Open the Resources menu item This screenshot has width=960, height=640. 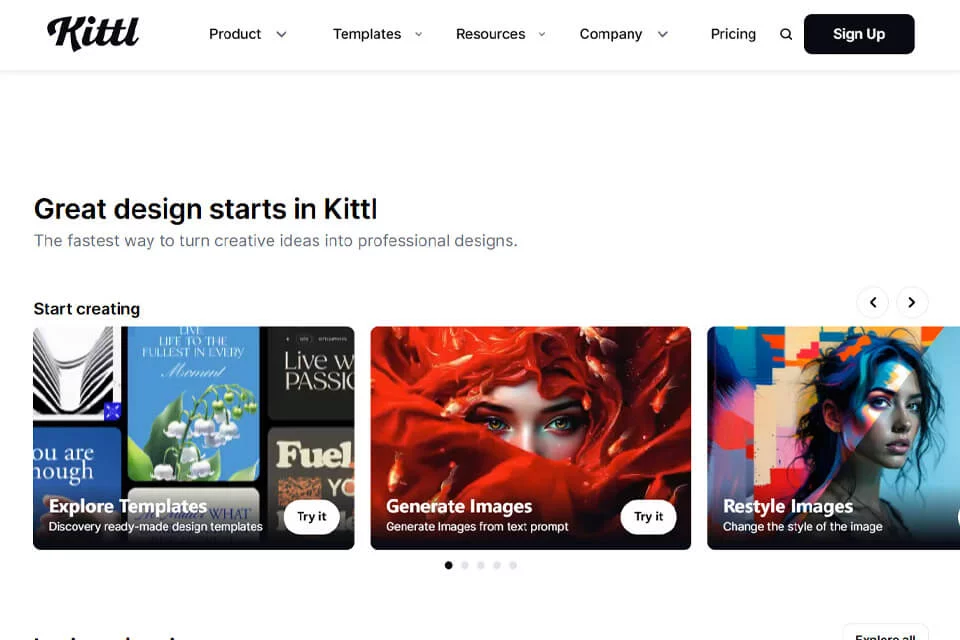coord(490,34)
